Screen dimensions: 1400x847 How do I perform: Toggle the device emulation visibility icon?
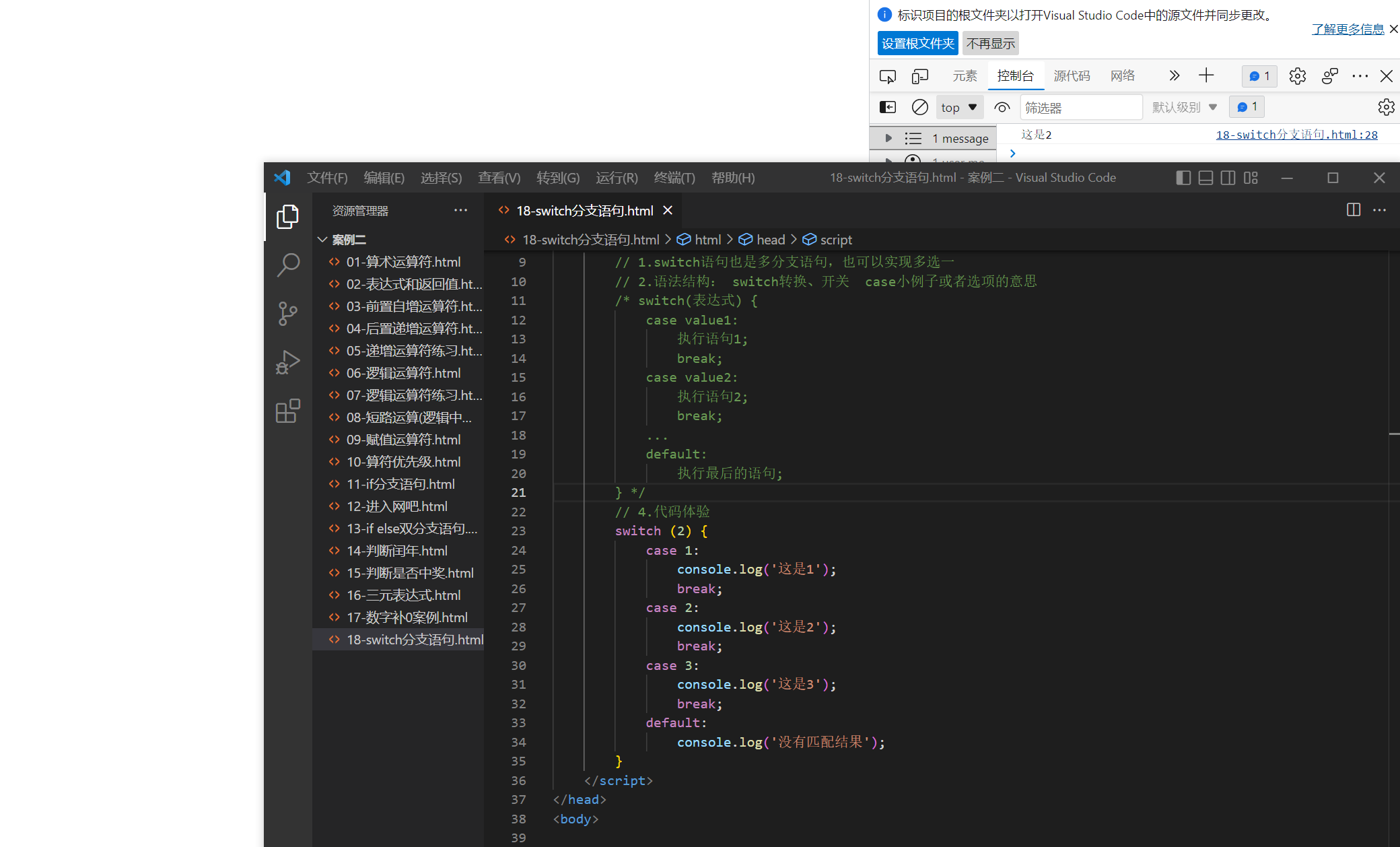pyautogui.click(x=919, y=77)
